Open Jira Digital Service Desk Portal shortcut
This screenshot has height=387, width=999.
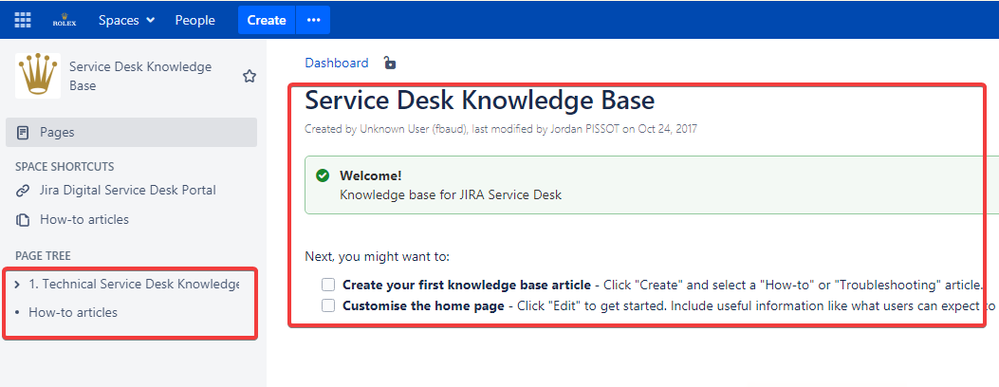pos(127,190)
